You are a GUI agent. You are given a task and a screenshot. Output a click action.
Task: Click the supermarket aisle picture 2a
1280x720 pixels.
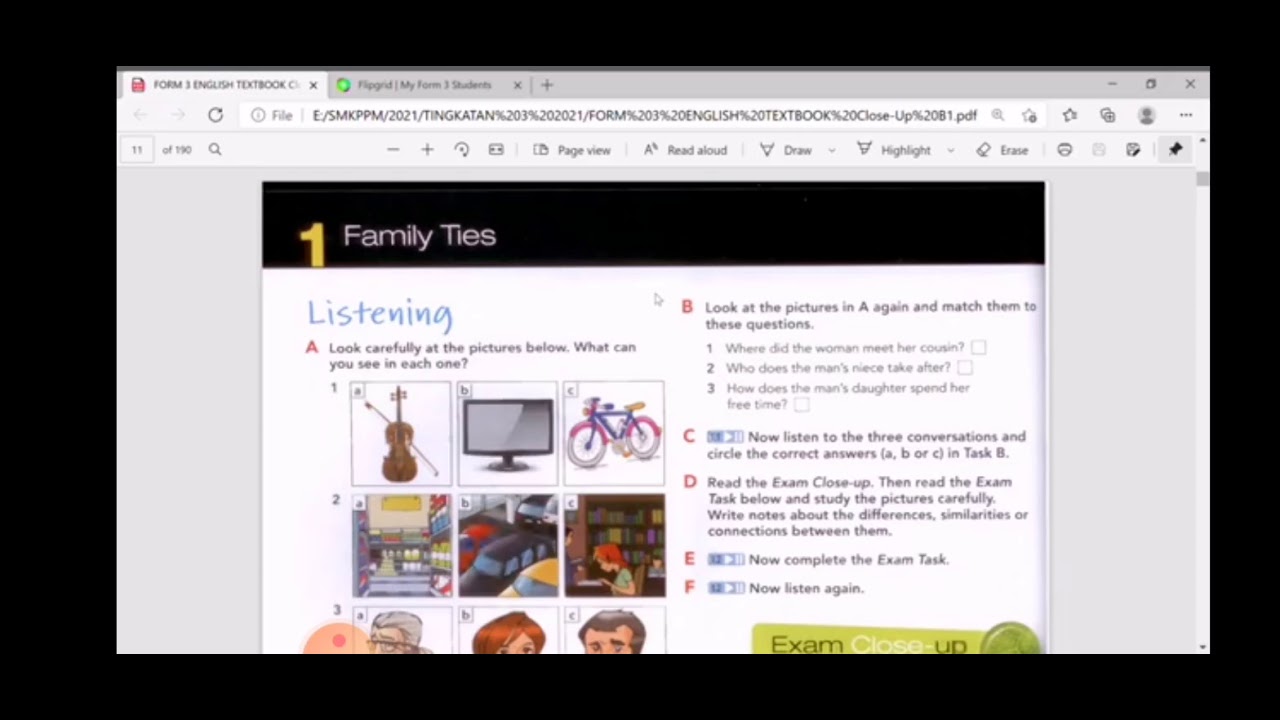point(401,546)
